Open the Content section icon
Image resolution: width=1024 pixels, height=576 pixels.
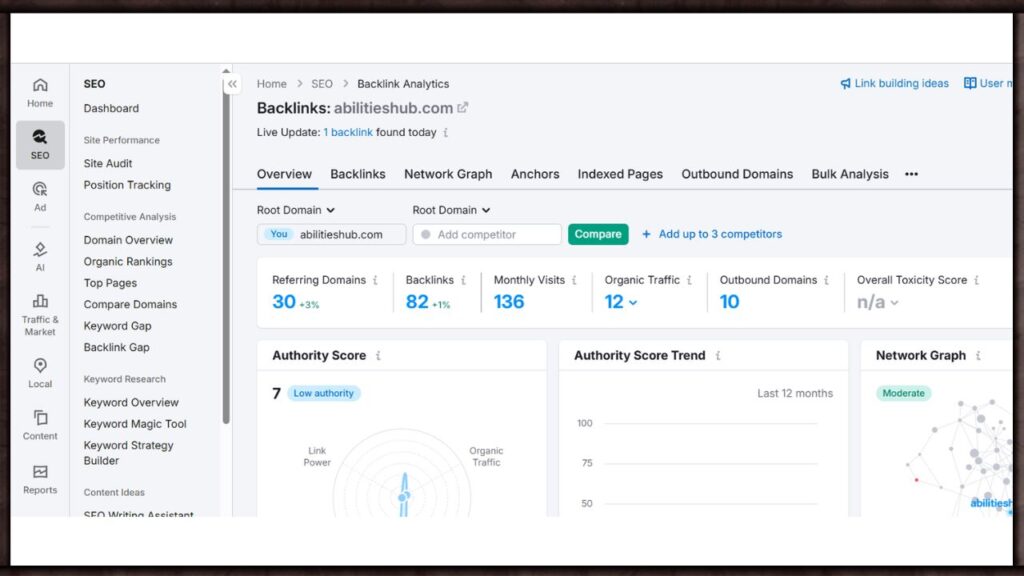tap(40, 425)
